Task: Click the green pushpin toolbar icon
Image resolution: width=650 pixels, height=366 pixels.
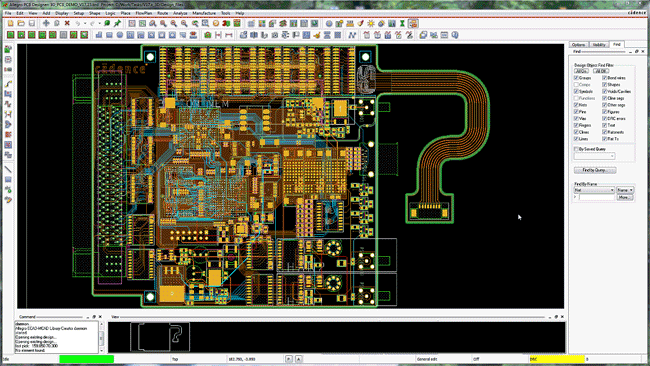Action: (117, 24)
